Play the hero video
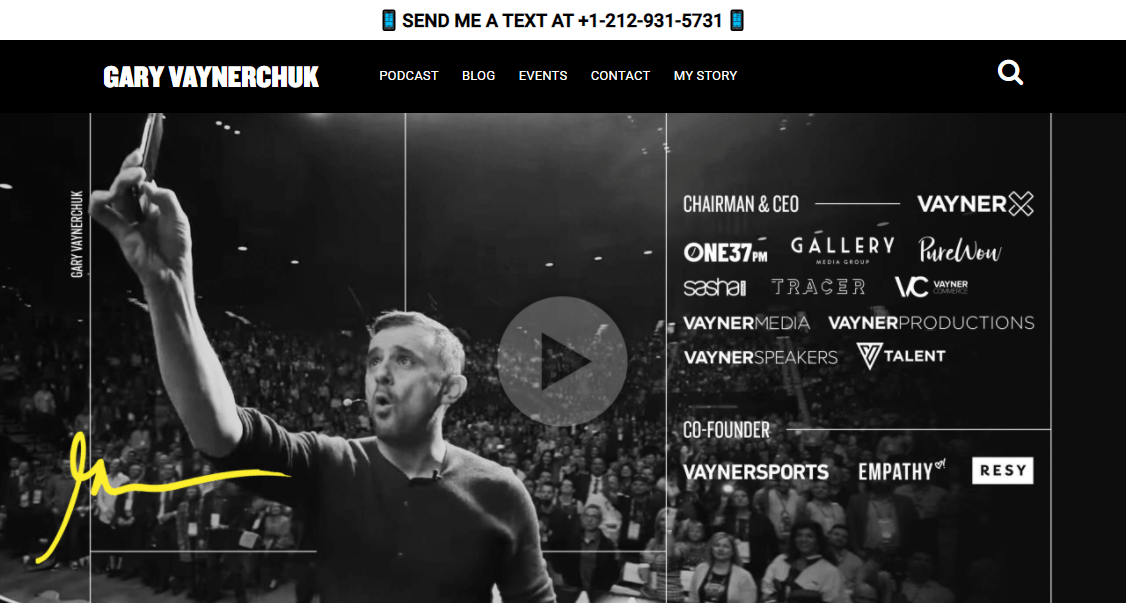Screen dimensions: 1126x603 (562, 361)
